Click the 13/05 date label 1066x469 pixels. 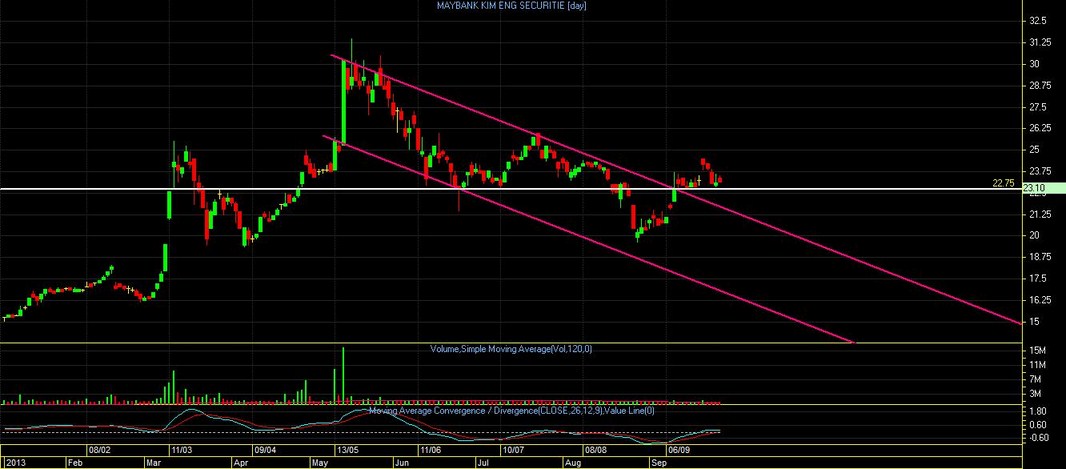pos(347,450)
